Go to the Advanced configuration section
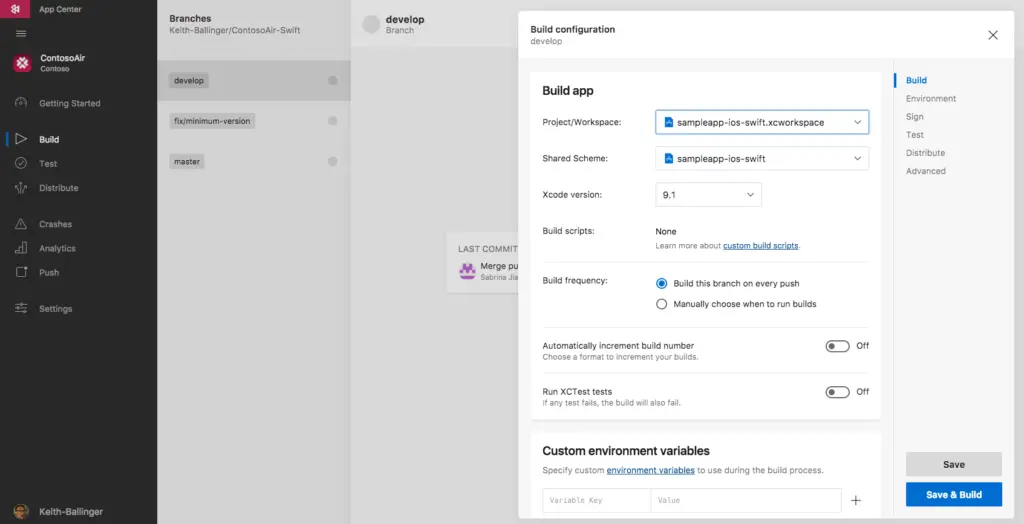This screenshot has width=1024, height=524. tap(926, 171)
